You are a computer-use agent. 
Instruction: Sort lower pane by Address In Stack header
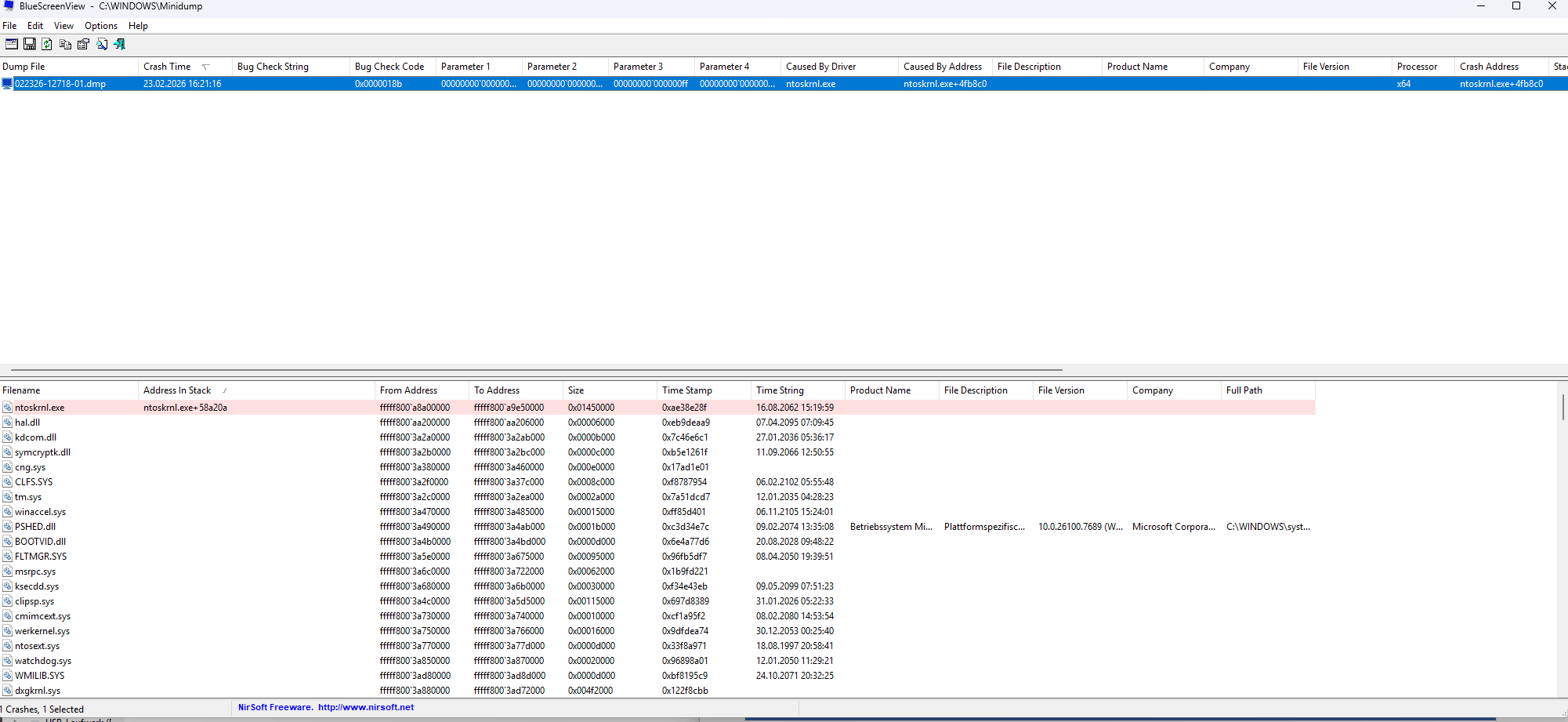pos(257,390)
